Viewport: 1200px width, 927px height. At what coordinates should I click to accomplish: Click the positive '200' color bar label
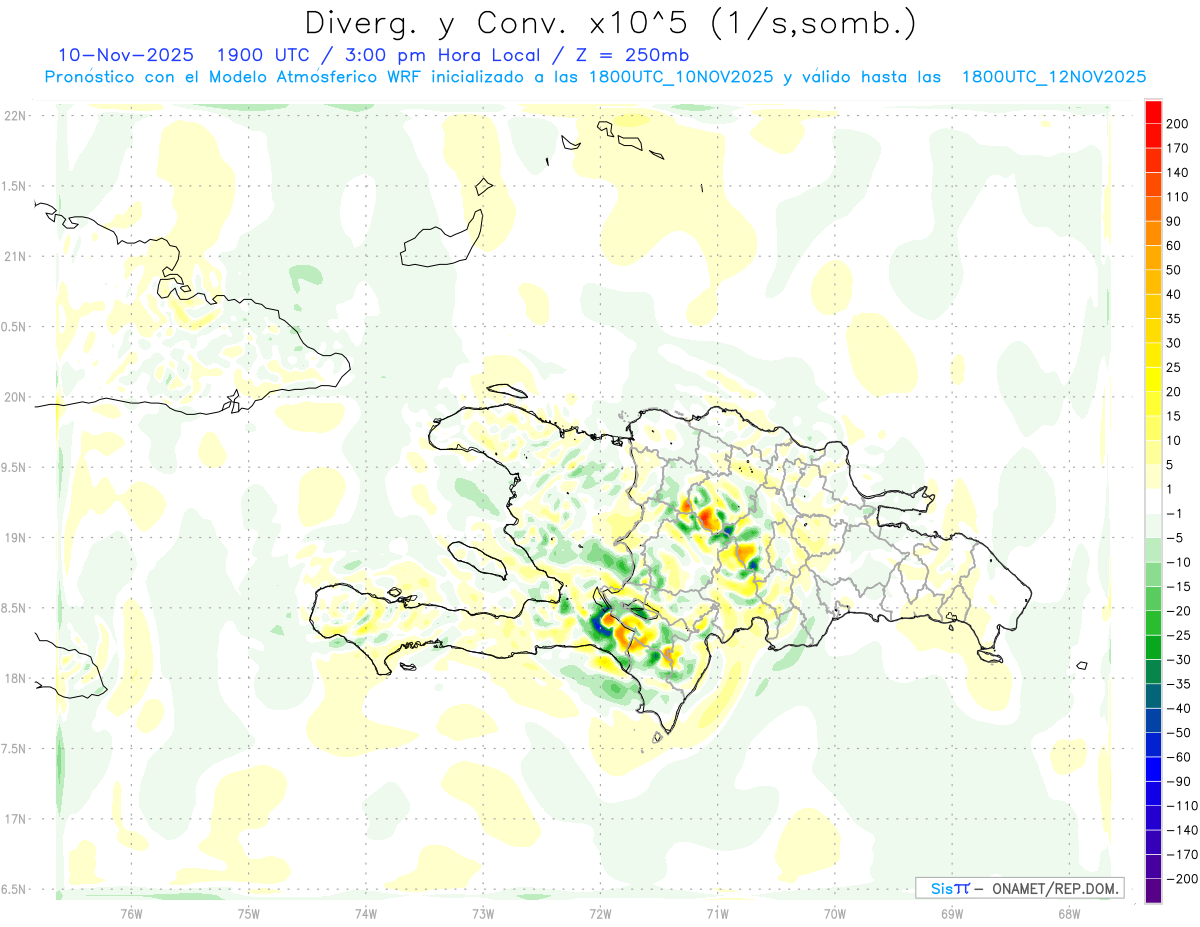click(x=1177, y=124)
